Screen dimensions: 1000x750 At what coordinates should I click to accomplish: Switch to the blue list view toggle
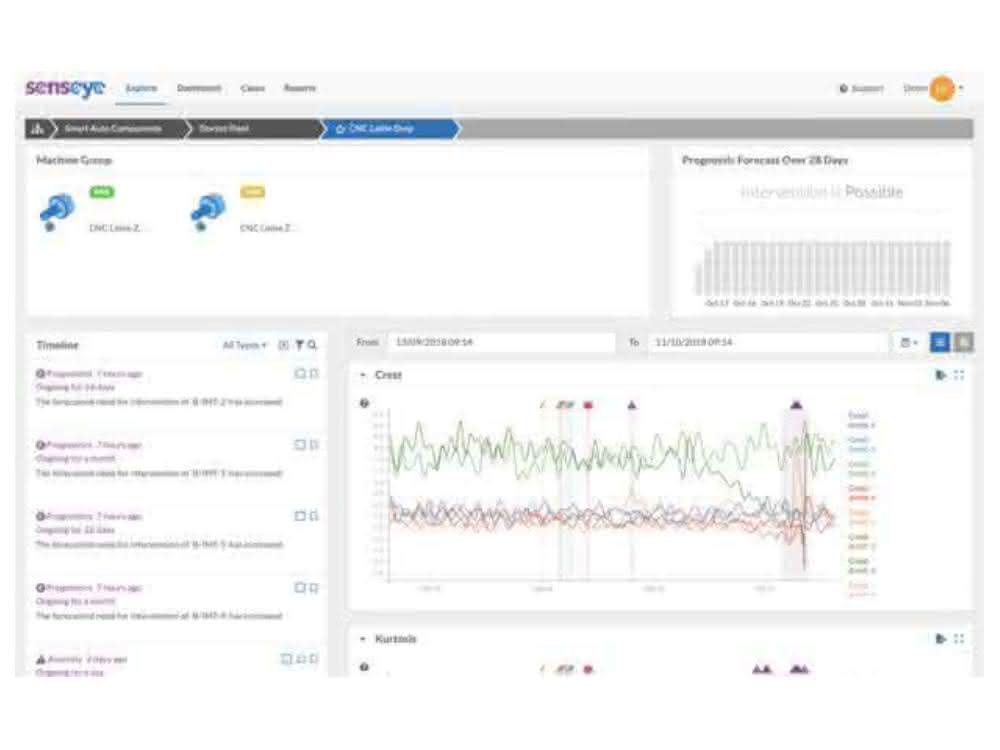(940, 342)
